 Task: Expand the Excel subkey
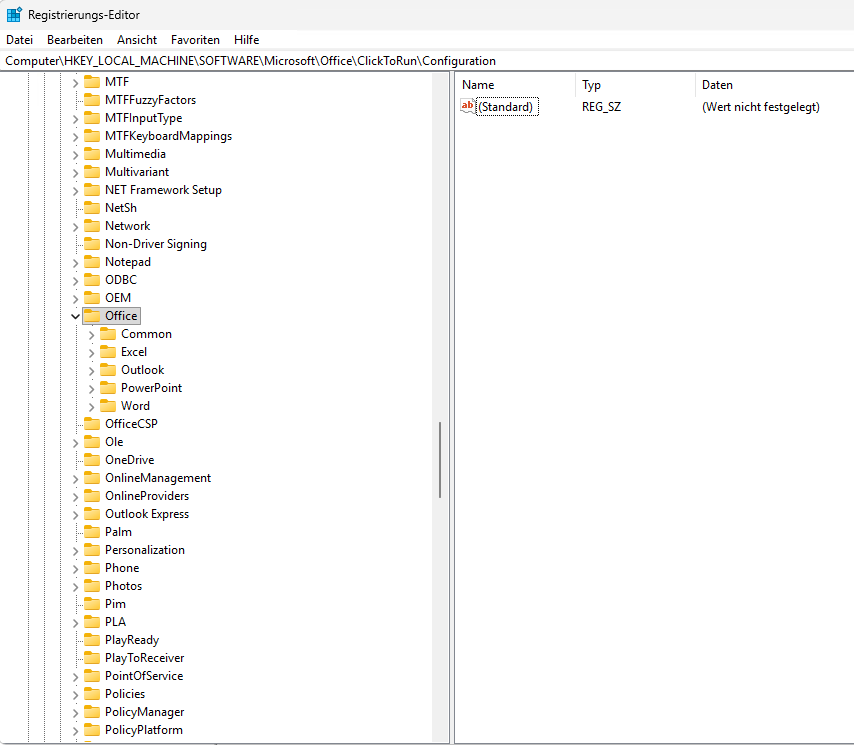point(92,352)
